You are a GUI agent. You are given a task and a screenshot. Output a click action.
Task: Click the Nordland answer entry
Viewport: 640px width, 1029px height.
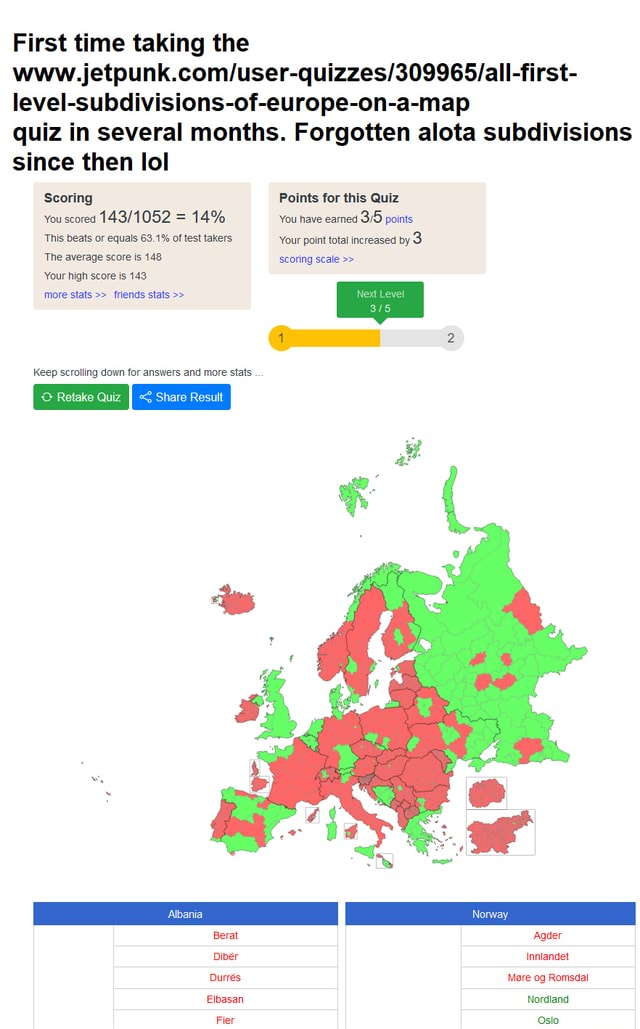547,998
